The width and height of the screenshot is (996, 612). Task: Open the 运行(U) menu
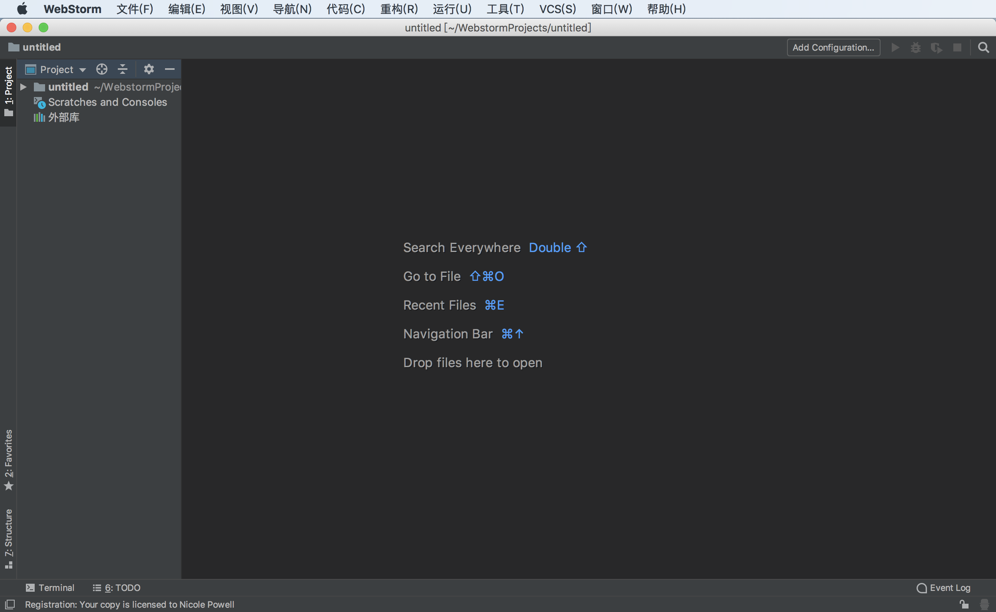pos(452,9)
